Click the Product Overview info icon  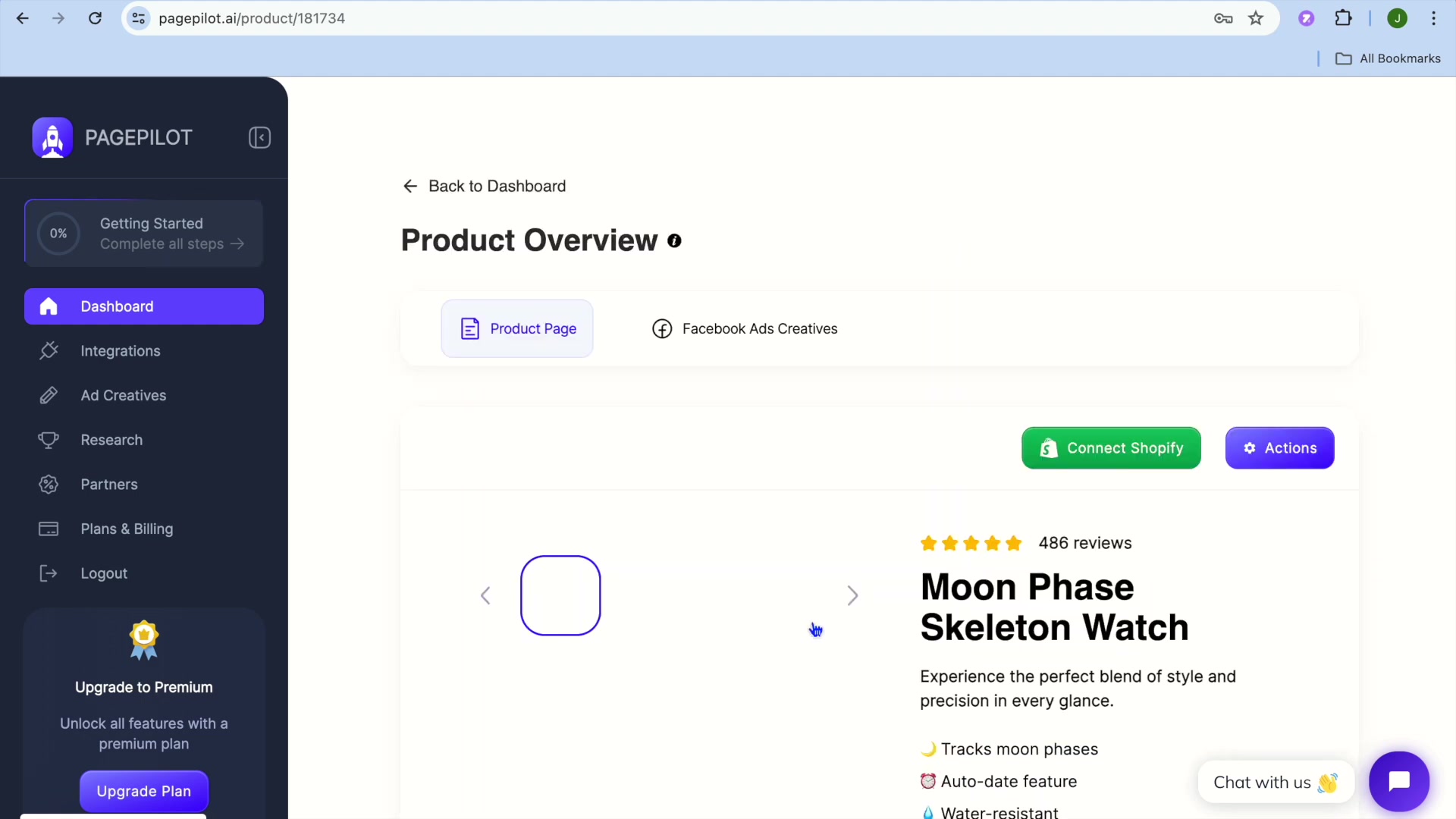click(674, 241)
